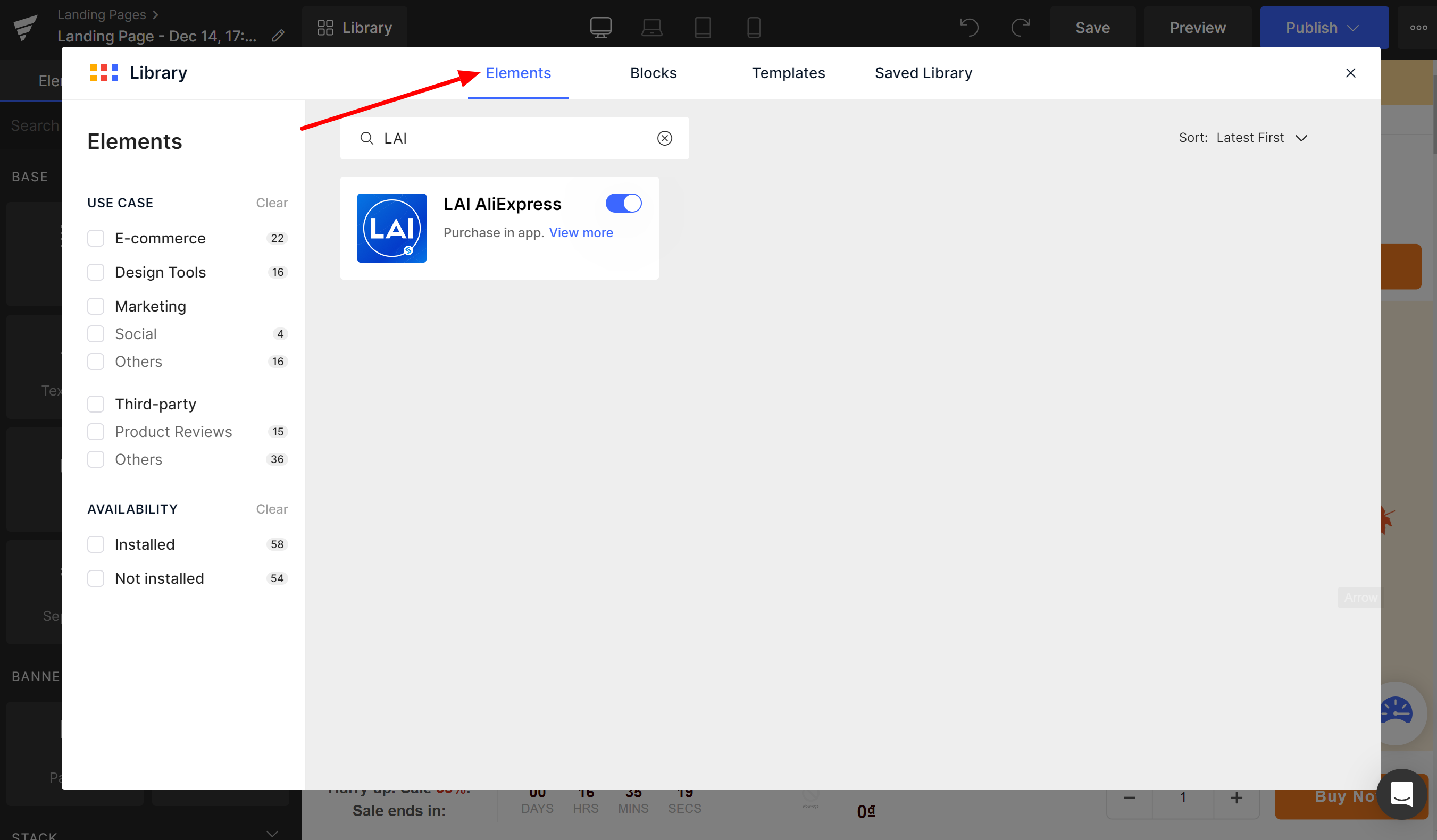
Task: Switch to laptop view device icon
Action: pos(652,27)
